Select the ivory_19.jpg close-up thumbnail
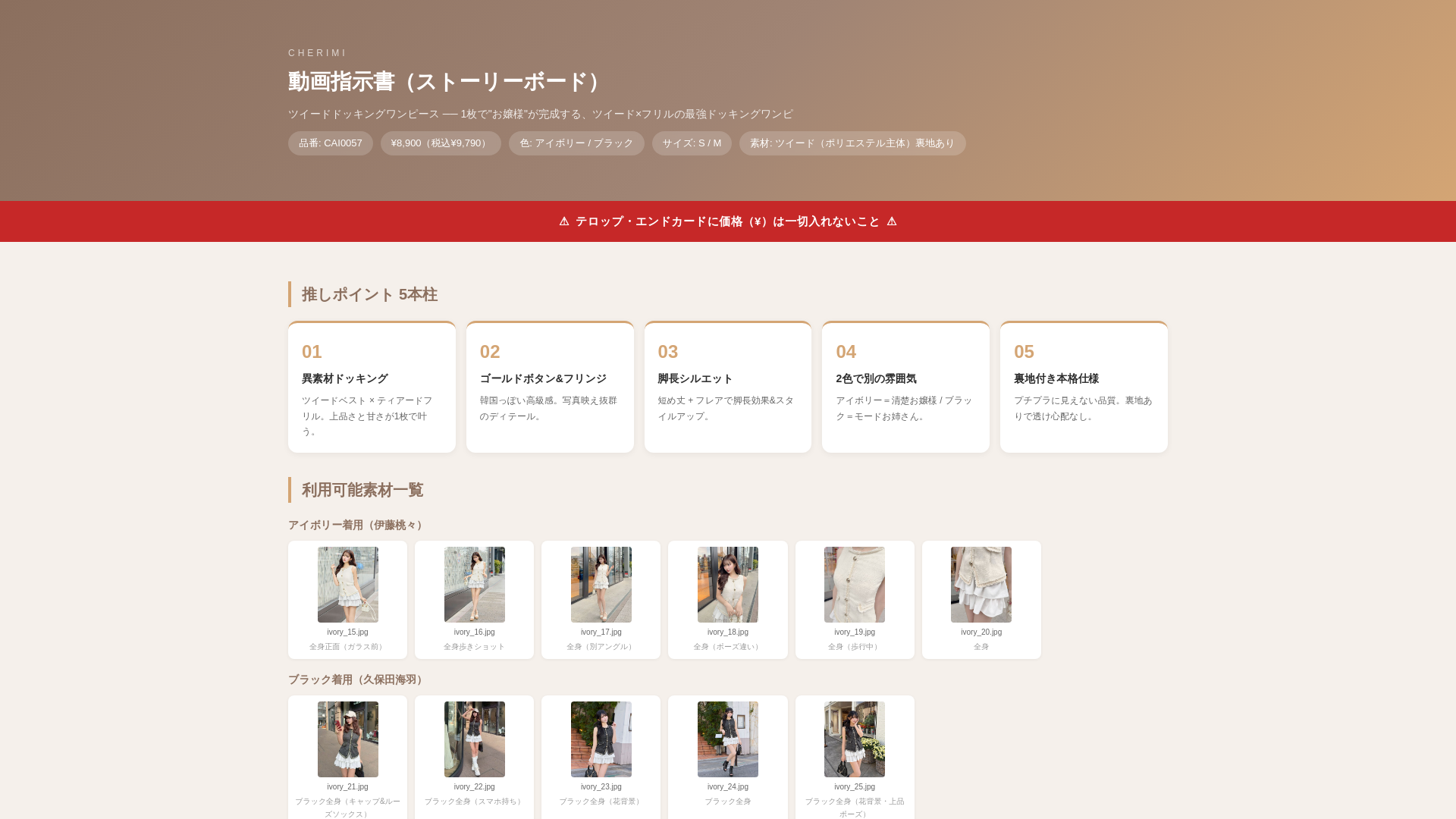 click(854, 585)
